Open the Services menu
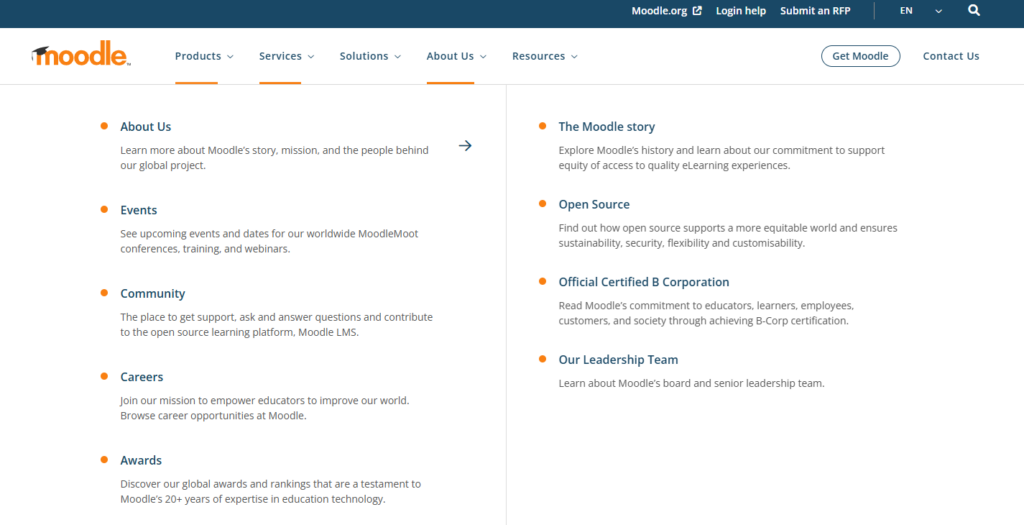Screen dimensions: 1024x525 [280, 56]
